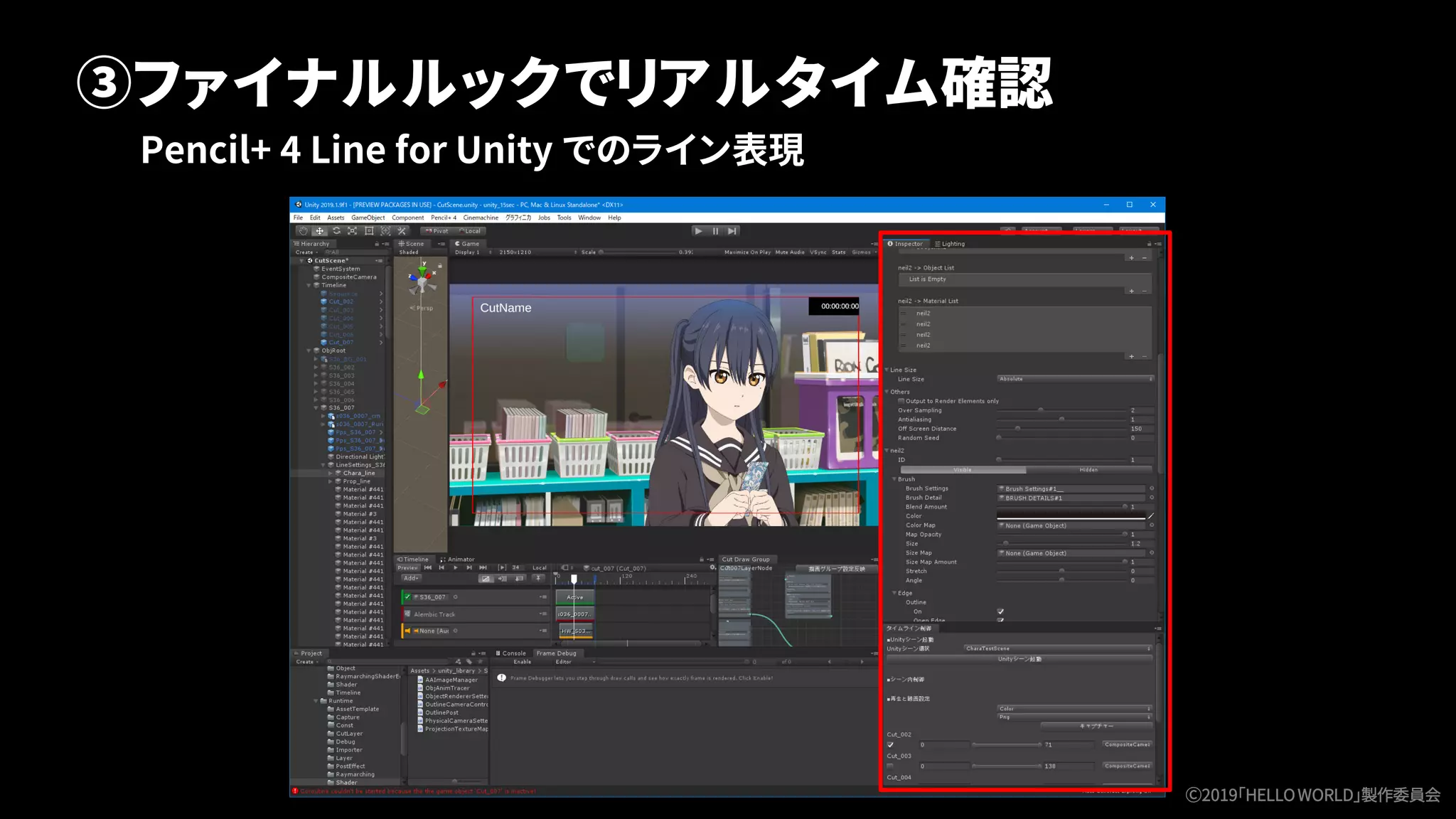
Task: Collapse the S36_007 hierarchy item
Action: [316, 408]
